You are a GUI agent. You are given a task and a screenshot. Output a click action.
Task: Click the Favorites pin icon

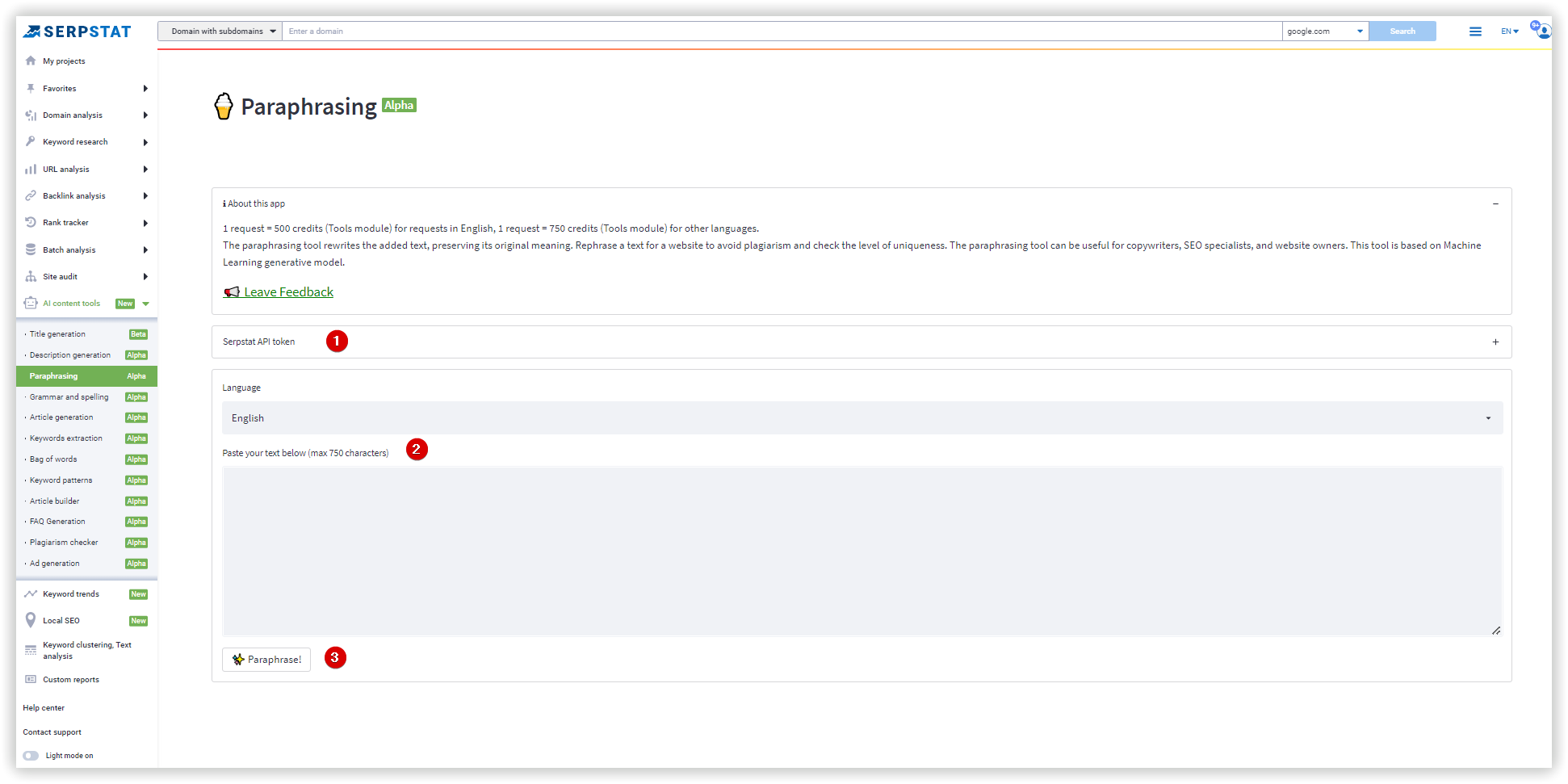31,88
